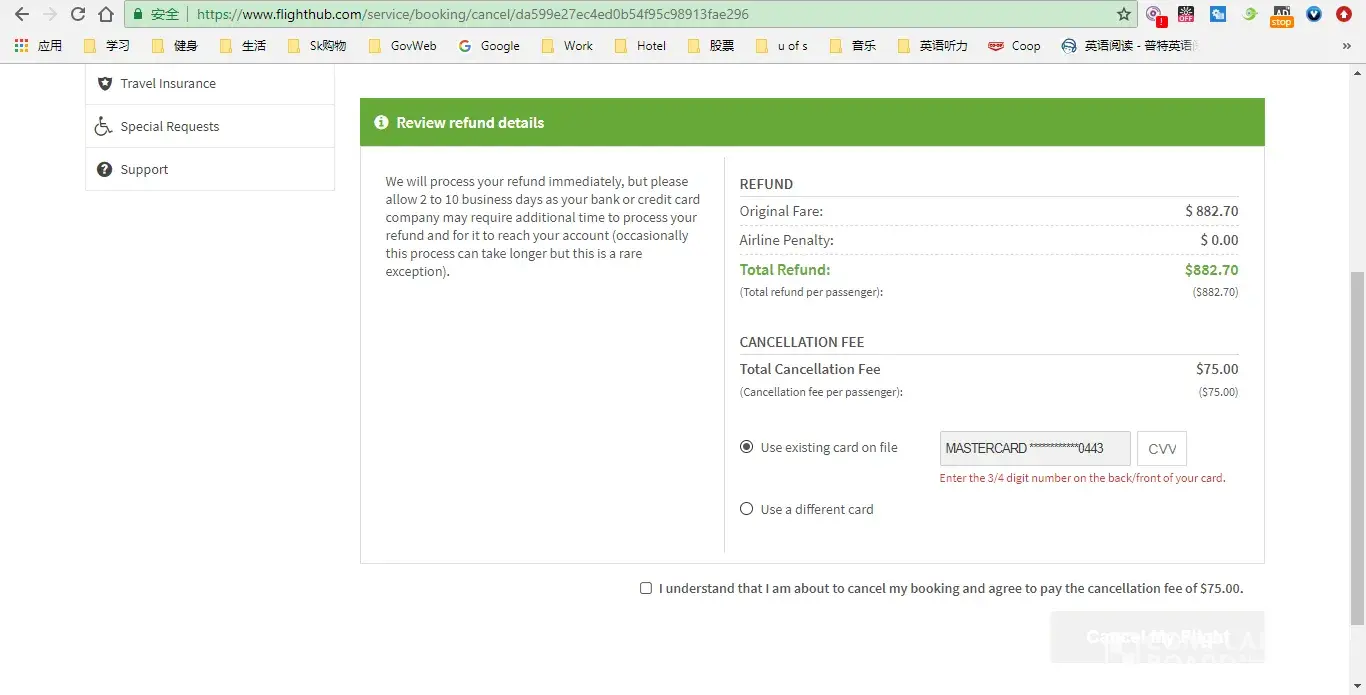Open the Sk购物 bookmark folder
Viewport: 1366px width, 695px height.
316,45
